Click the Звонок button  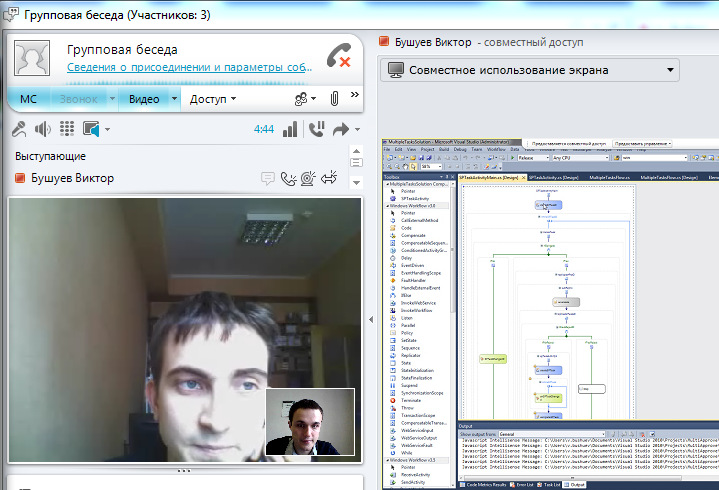pos(78,99)
